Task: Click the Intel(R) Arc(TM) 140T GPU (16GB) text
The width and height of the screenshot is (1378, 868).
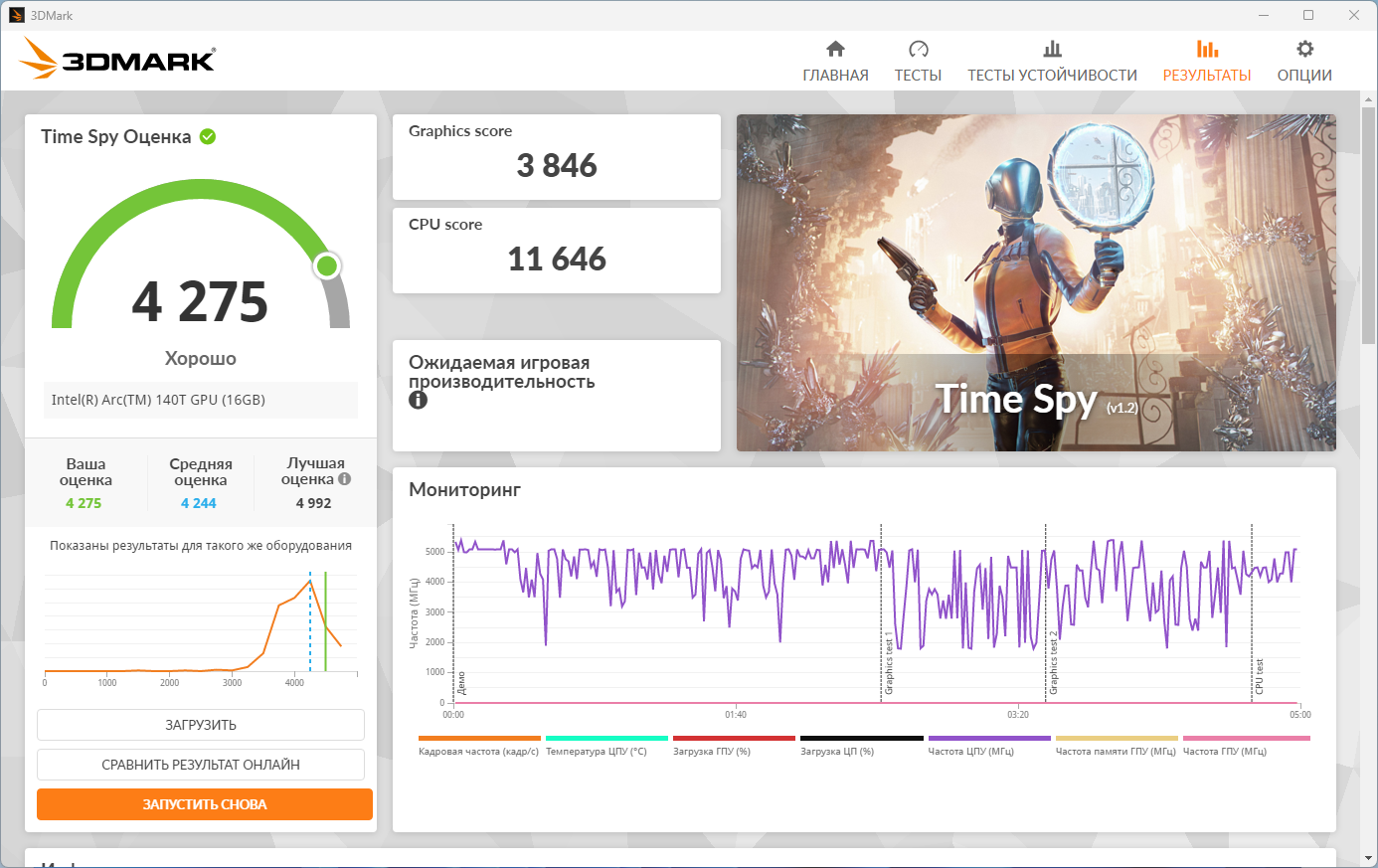Action: tap(158, 400)
